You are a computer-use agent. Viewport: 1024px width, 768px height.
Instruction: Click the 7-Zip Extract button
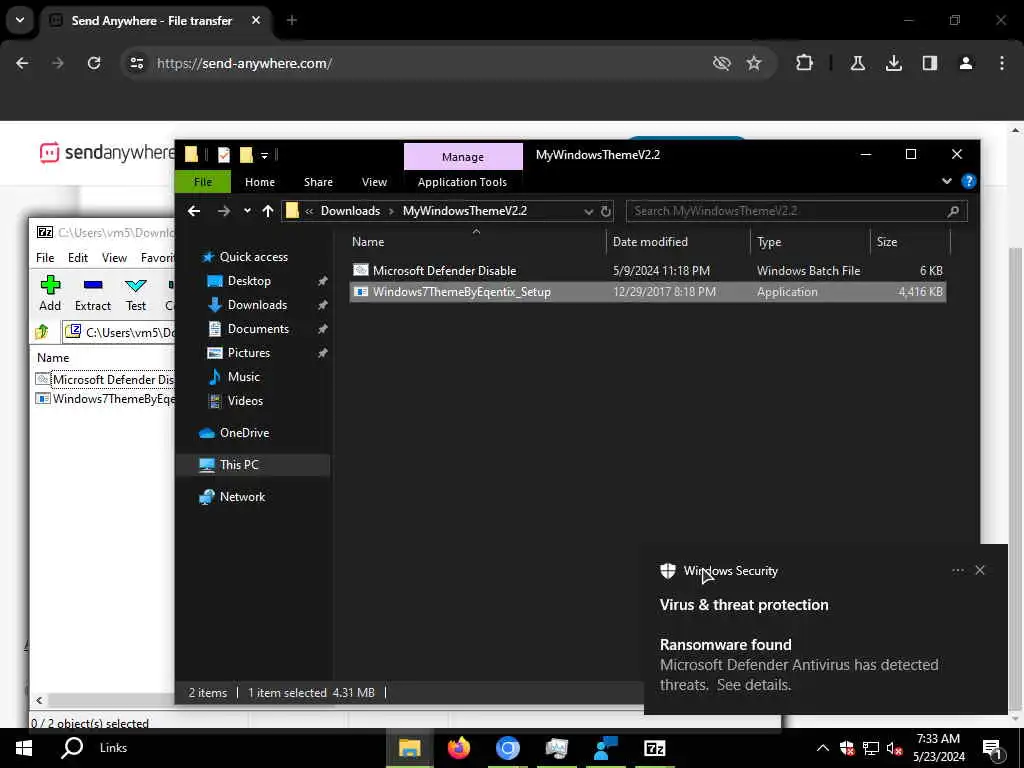click(x=93, y=294)
